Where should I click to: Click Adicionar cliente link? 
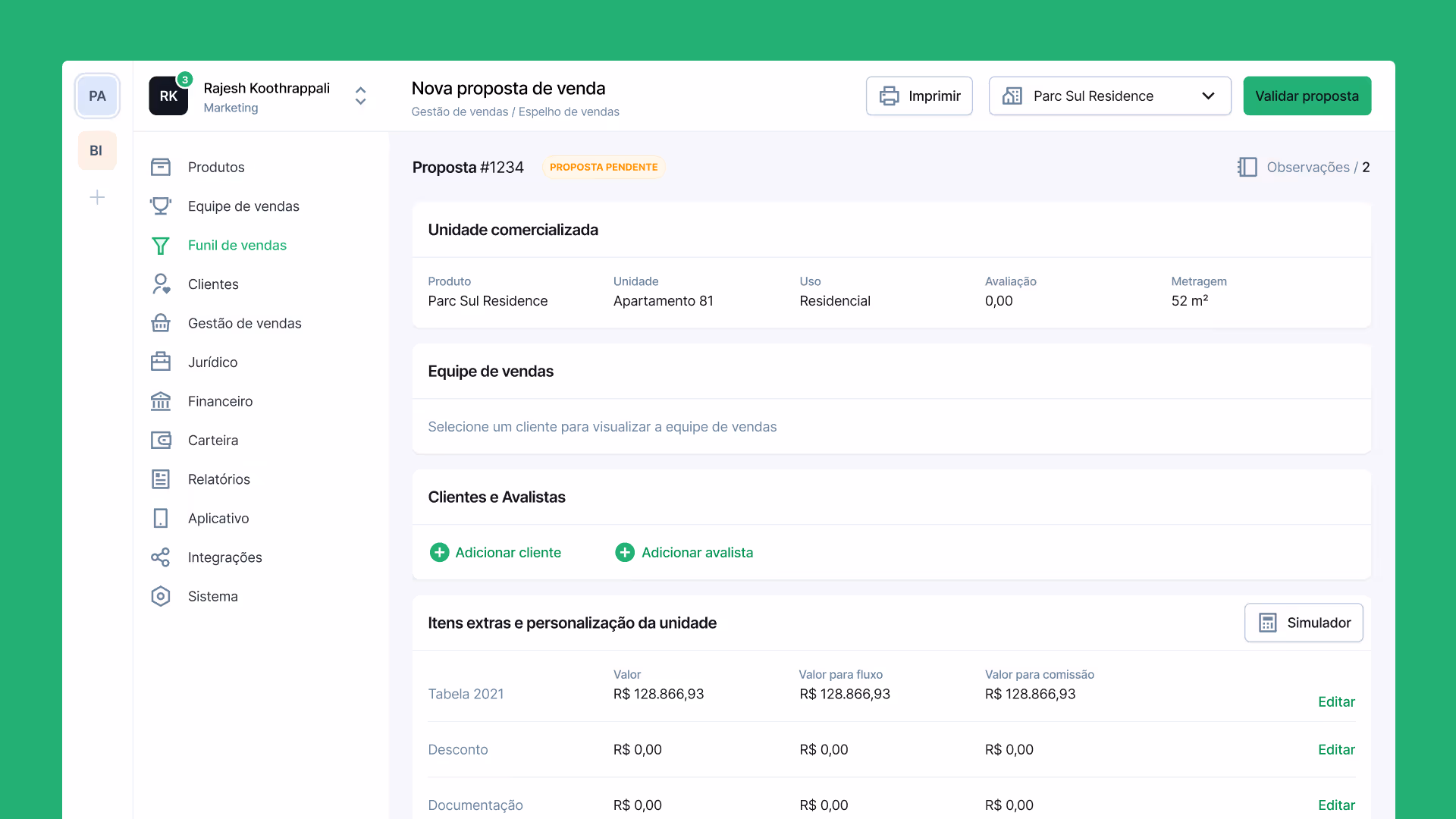point(496,553)
